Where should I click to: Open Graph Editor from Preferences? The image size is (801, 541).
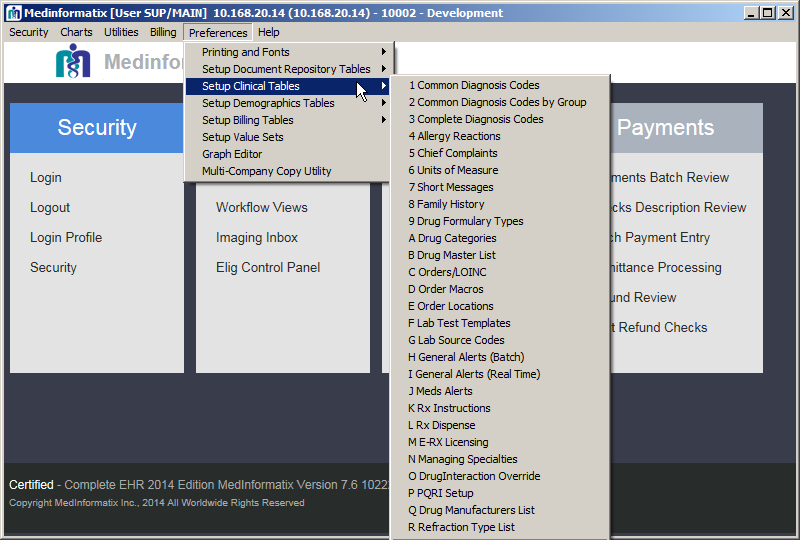[x=289, y=154]
